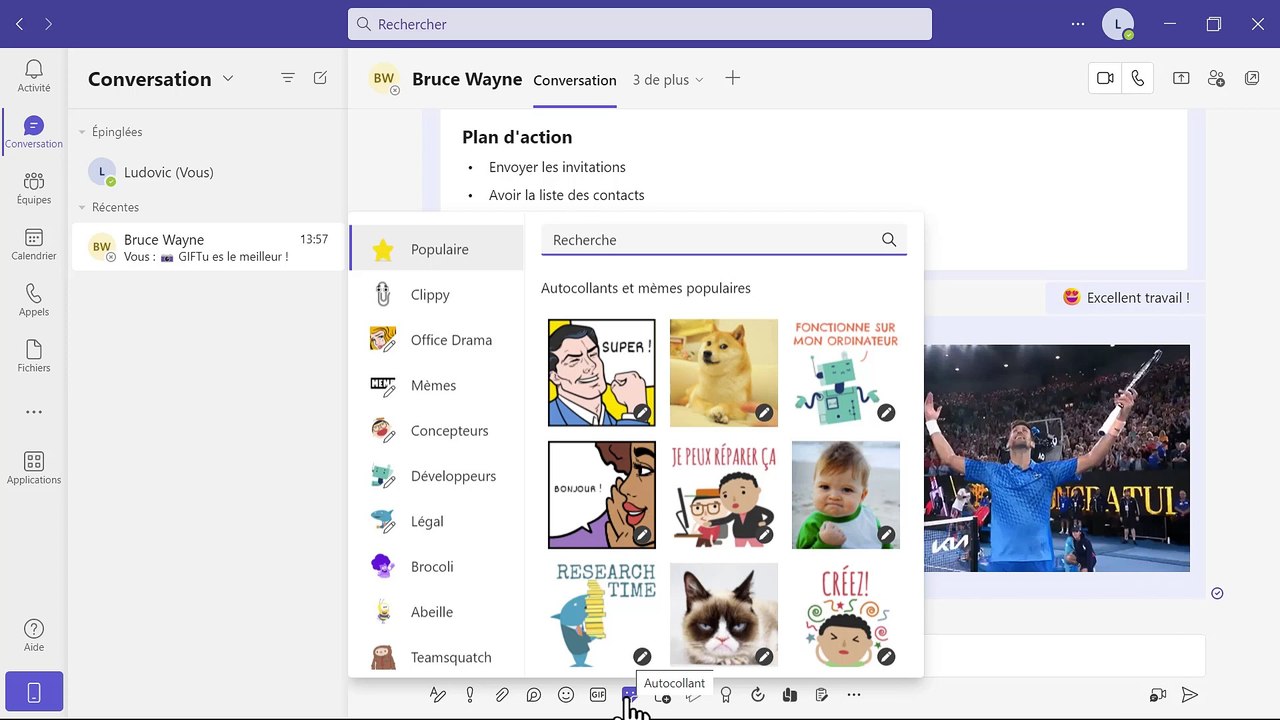Collapse the Récentes section

coord(83,207)
